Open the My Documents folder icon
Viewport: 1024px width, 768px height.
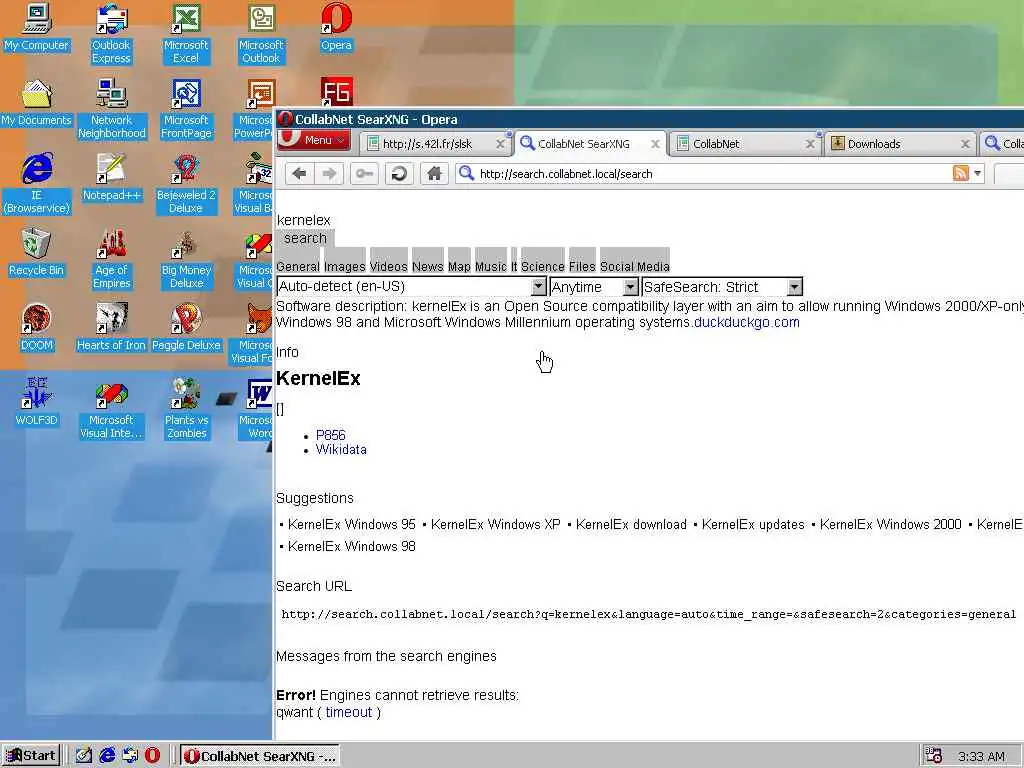click(37, 103)
